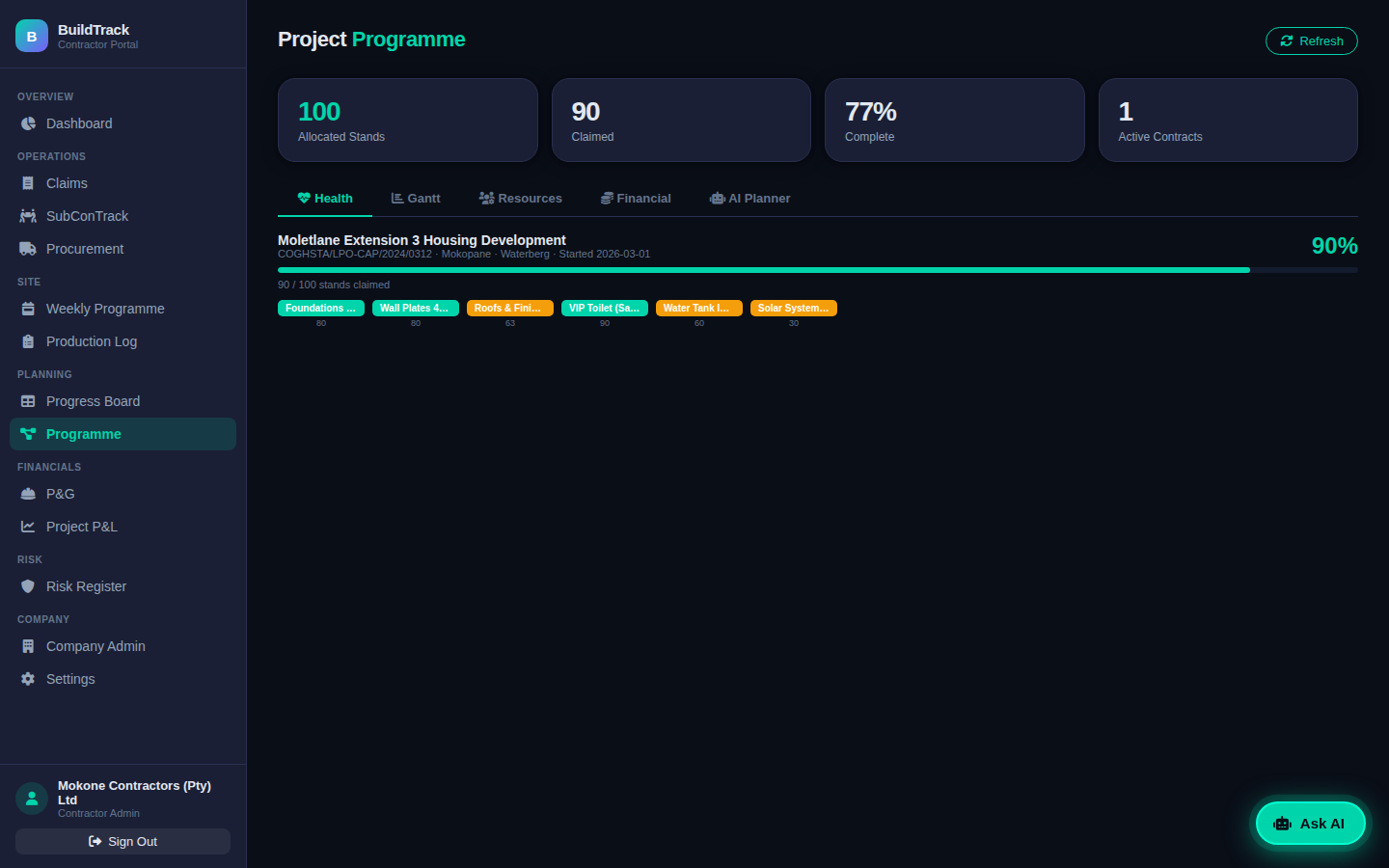Open Risk Register from sidebar
1389x868 pixels.
coord(123,586)
